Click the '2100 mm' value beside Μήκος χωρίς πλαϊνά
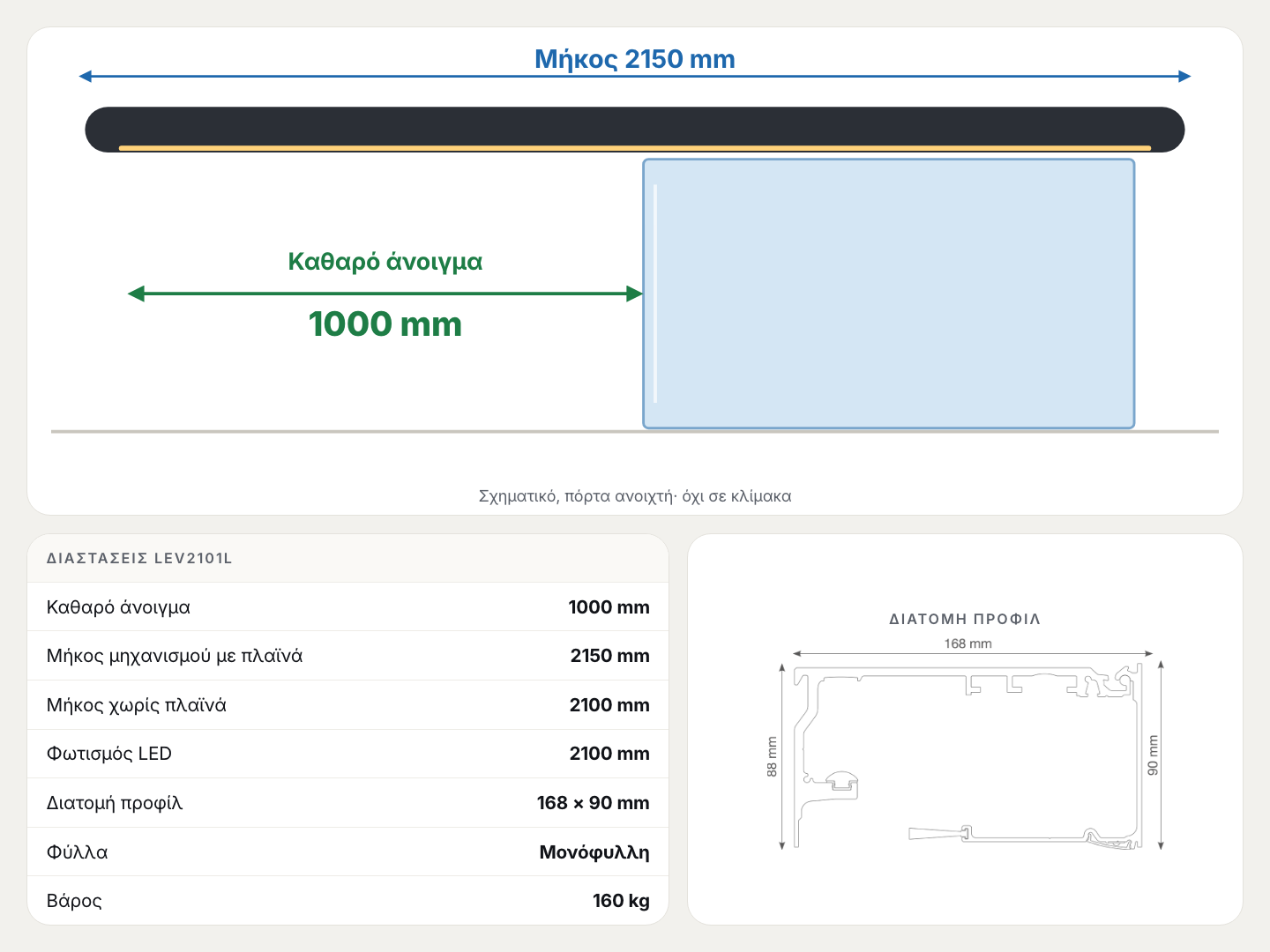 click(x=609, y=705)
